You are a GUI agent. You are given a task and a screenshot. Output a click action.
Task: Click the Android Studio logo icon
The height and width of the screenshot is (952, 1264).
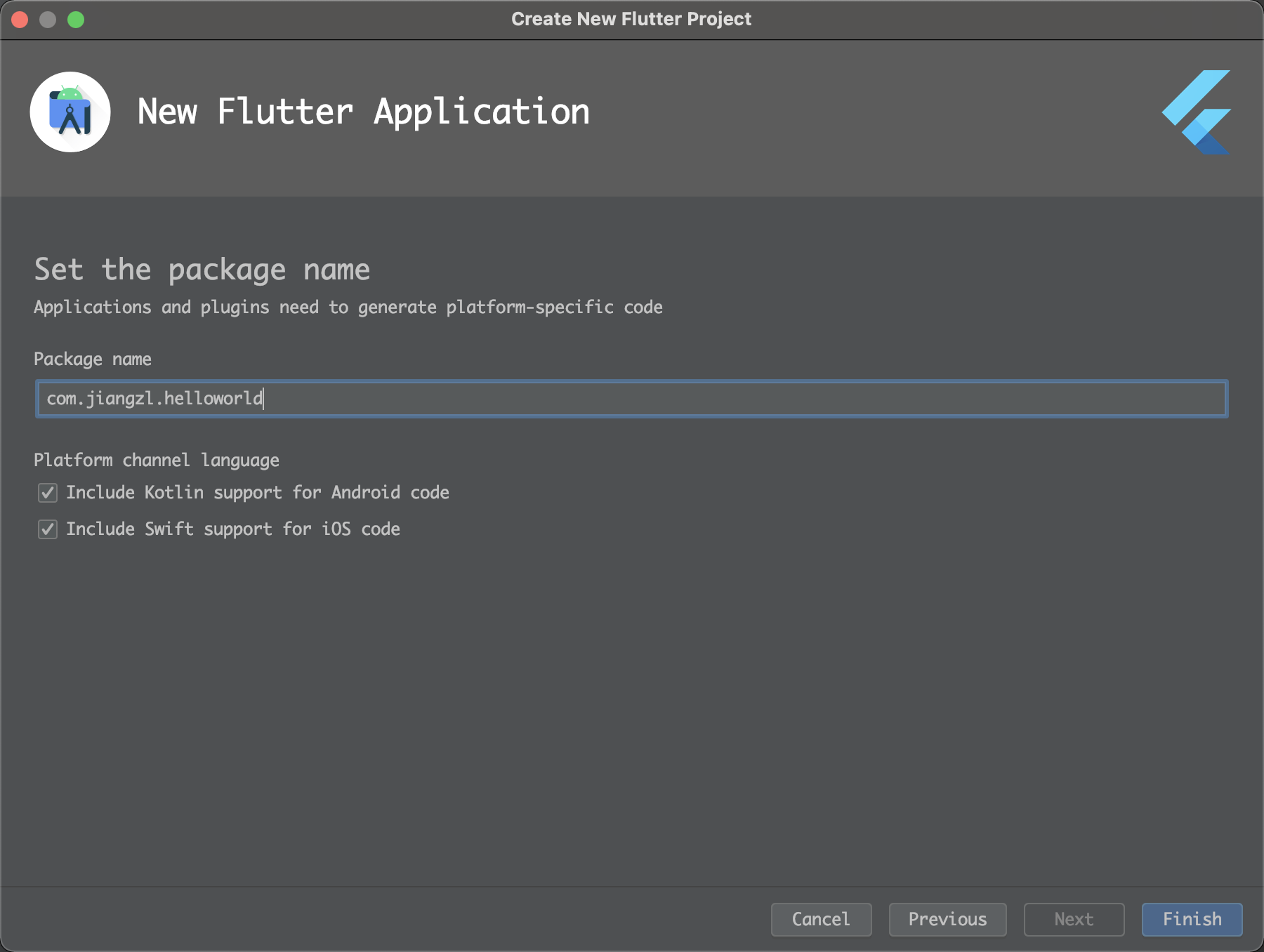coord(70,112)
